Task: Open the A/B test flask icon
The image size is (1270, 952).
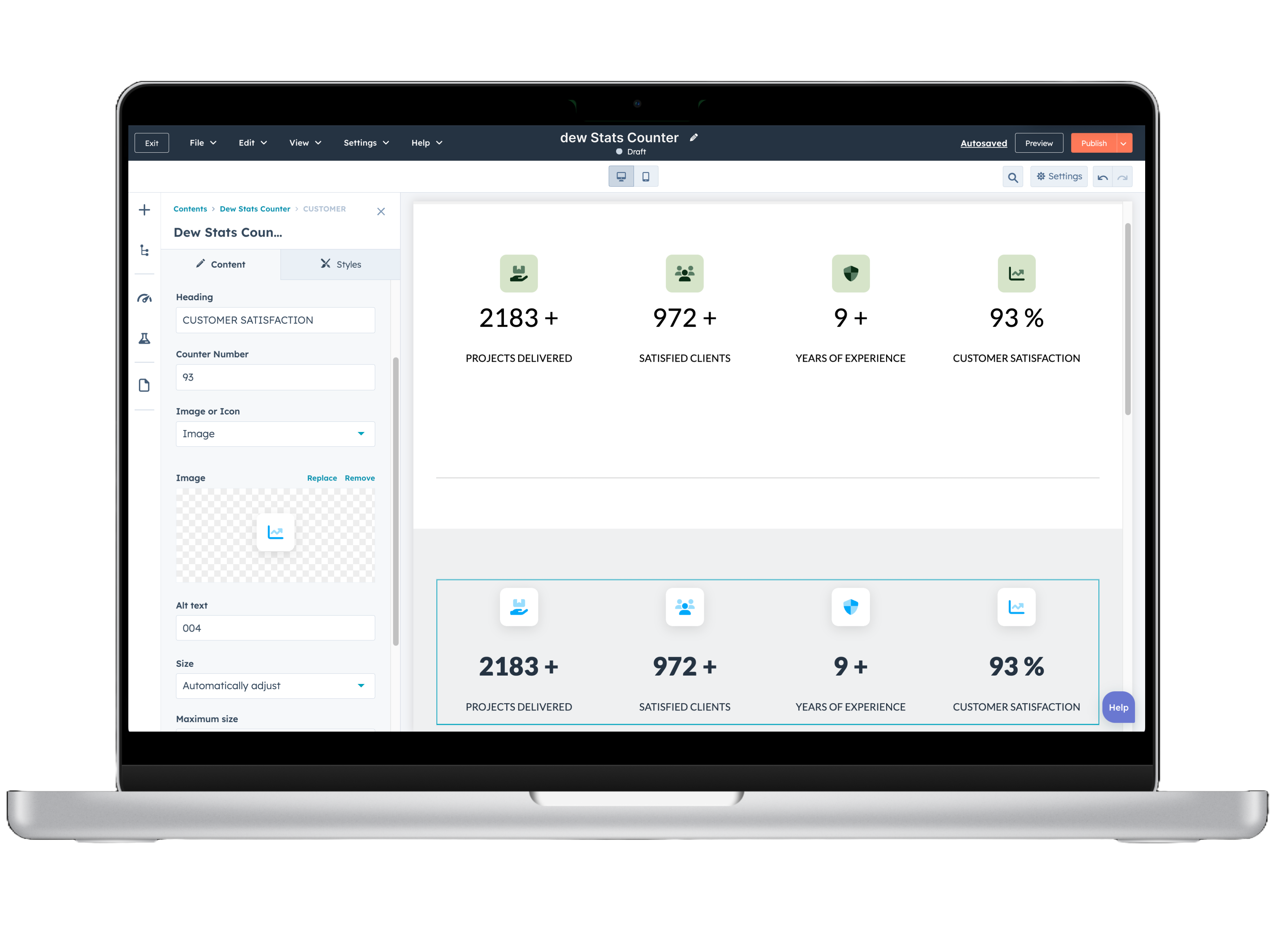Action: (145, 339)
